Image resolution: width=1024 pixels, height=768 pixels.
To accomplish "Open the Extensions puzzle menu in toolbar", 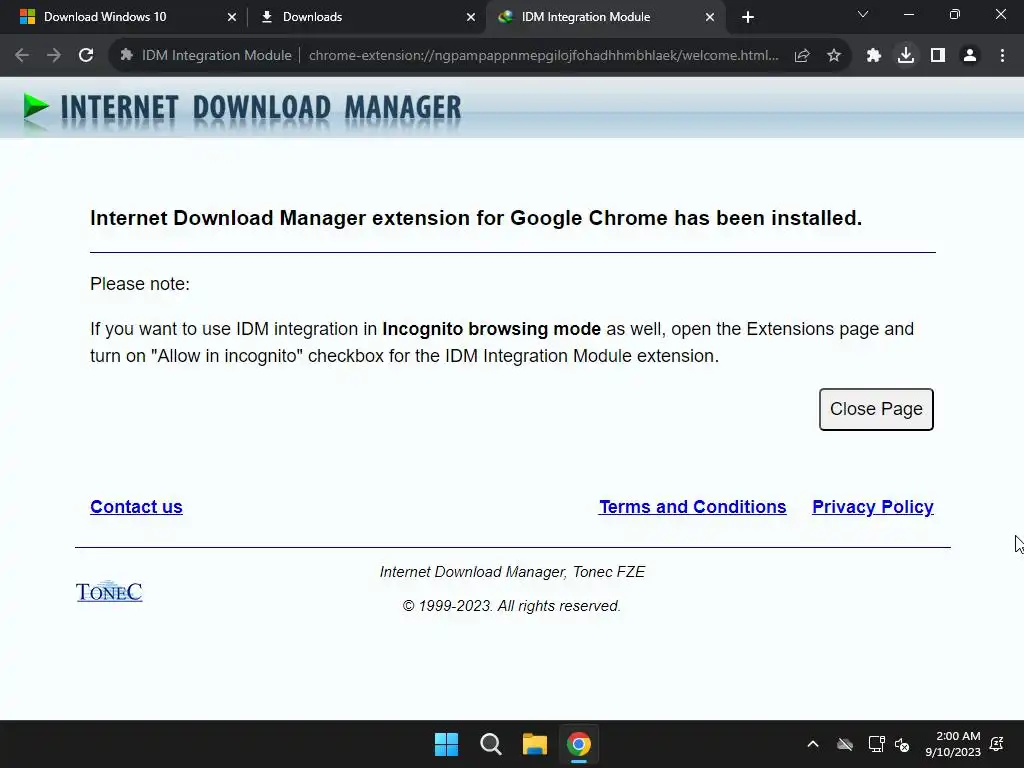I will [873, 56].
